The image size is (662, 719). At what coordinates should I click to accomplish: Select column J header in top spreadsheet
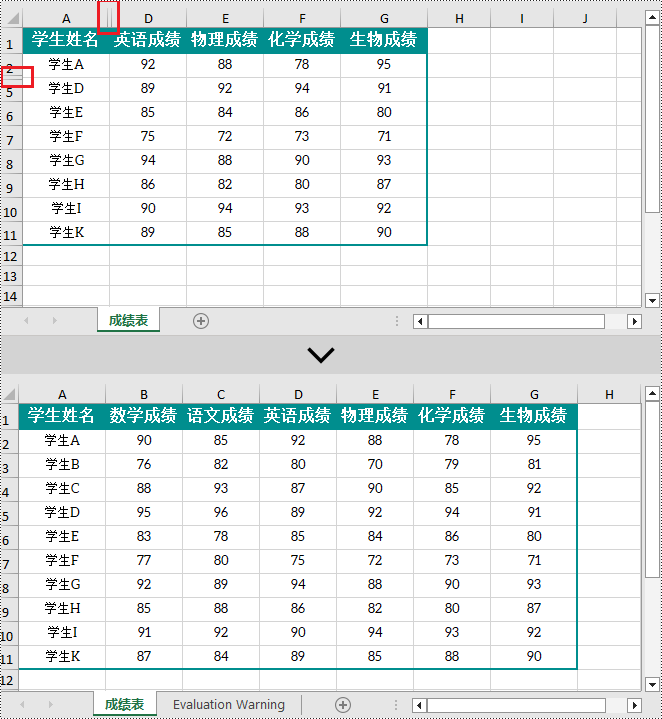585,19
